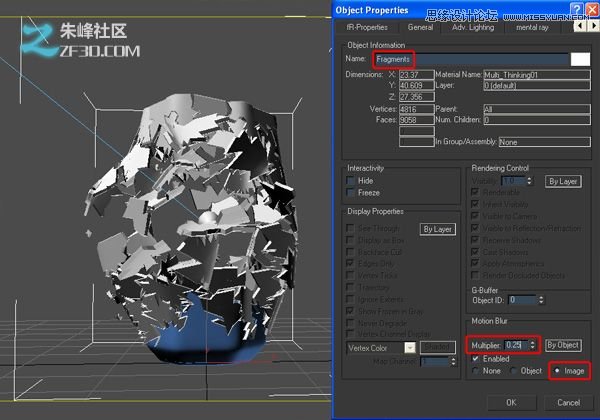Image resolution: width=600 pixels, height=420 pixels.
Task: Click By Layer button in Rendering Control
Action: [563, 181]
